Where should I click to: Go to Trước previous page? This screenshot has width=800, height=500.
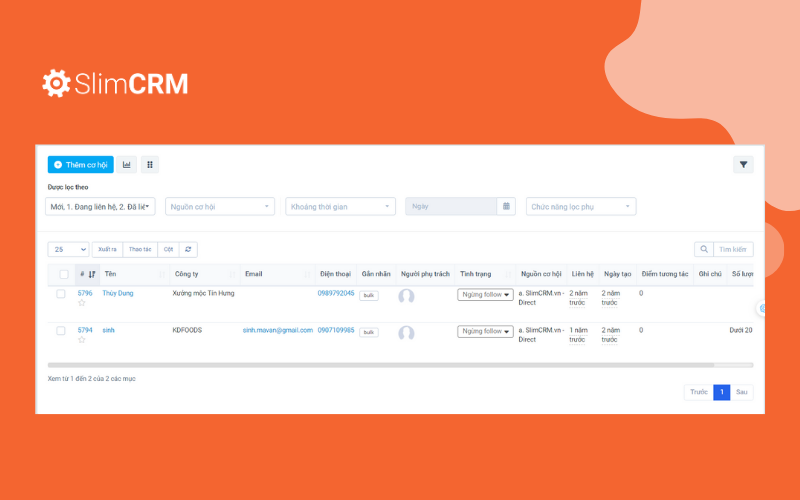(x=698, y=392)
